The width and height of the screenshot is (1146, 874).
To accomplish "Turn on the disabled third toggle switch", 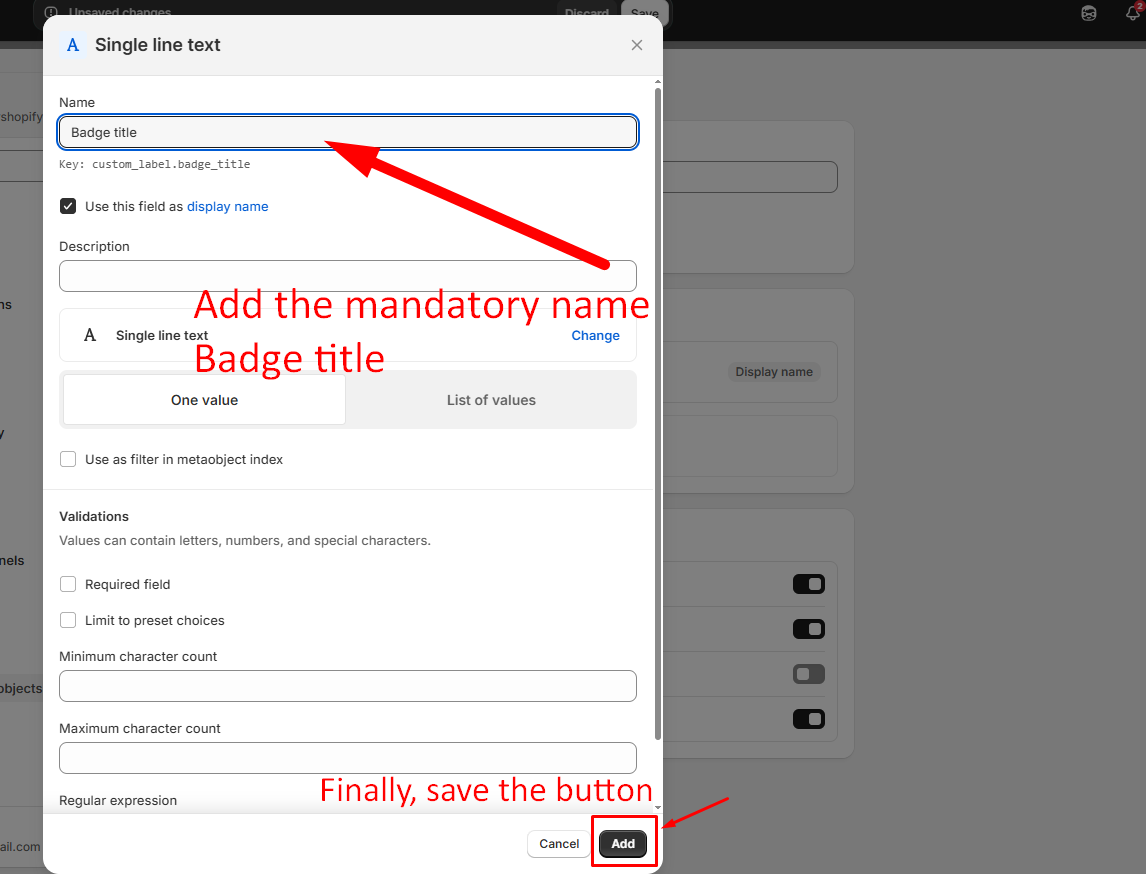I will point(808,674).
